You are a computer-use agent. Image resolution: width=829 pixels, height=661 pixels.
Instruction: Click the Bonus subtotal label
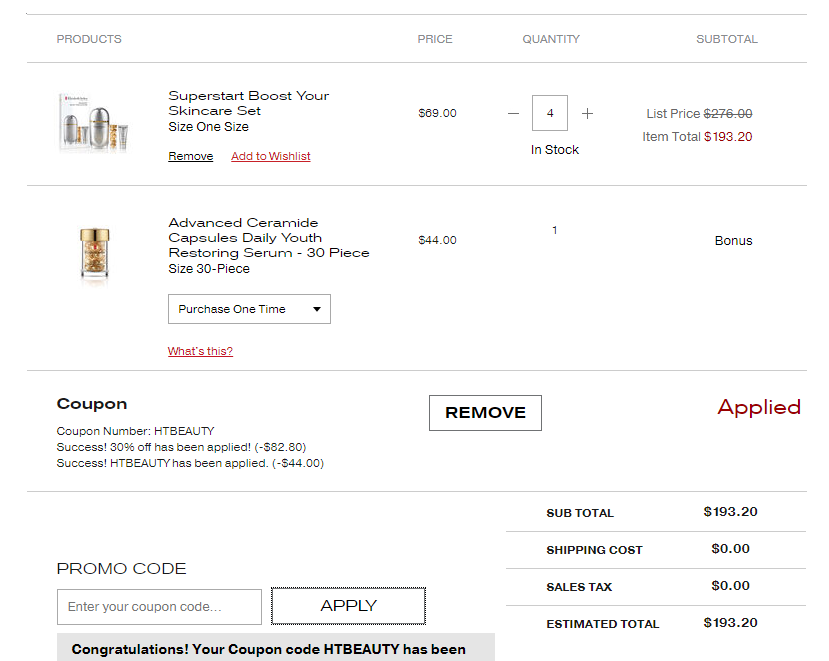coord(733,241)
